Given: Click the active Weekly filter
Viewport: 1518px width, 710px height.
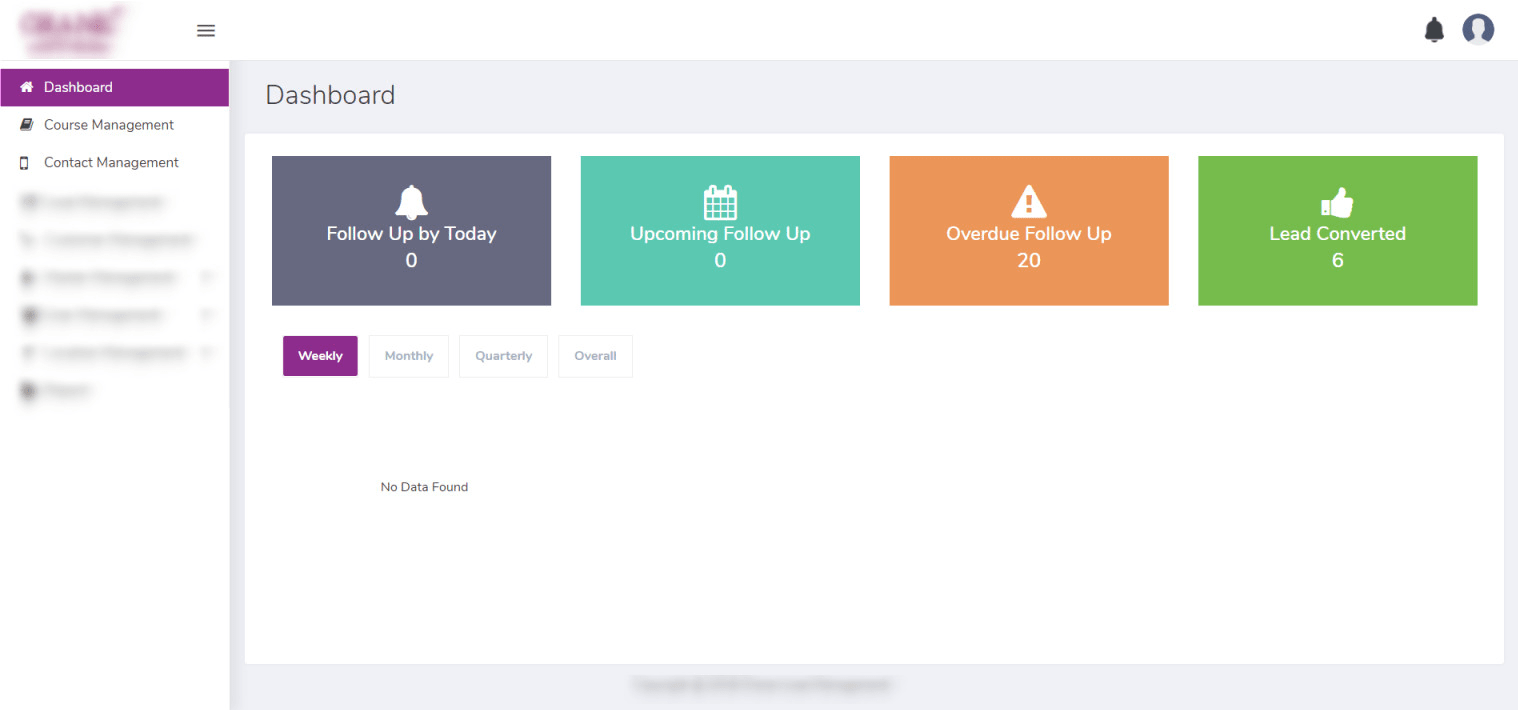Looking at the screenshot, I should pyautogui.click(x=320, y=355).
